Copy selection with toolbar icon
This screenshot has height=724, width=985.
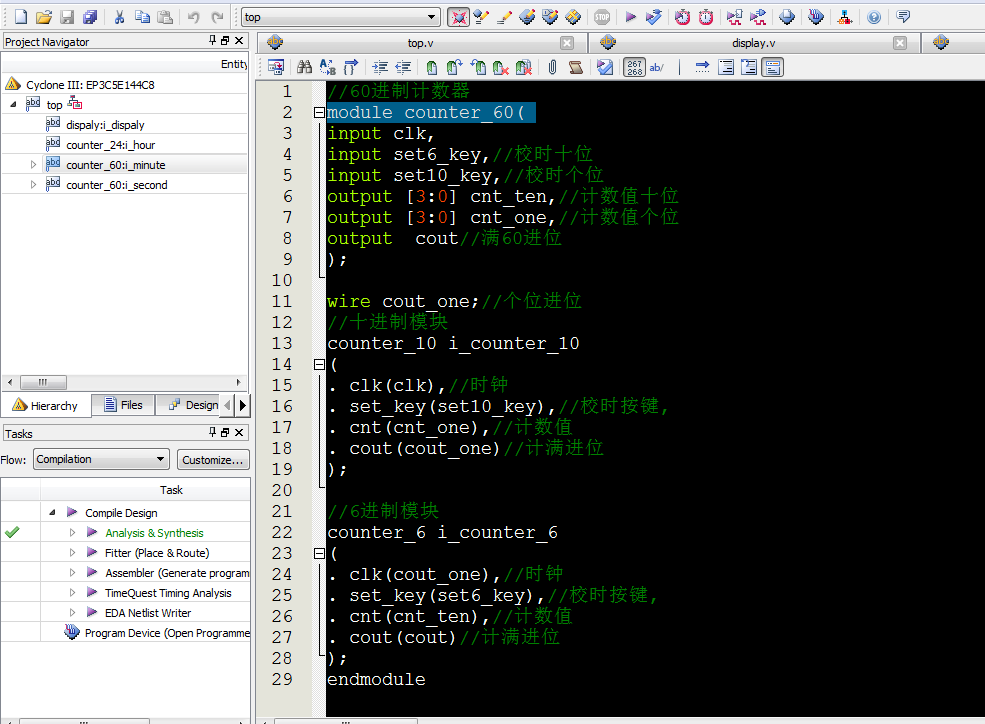point(143,17)
